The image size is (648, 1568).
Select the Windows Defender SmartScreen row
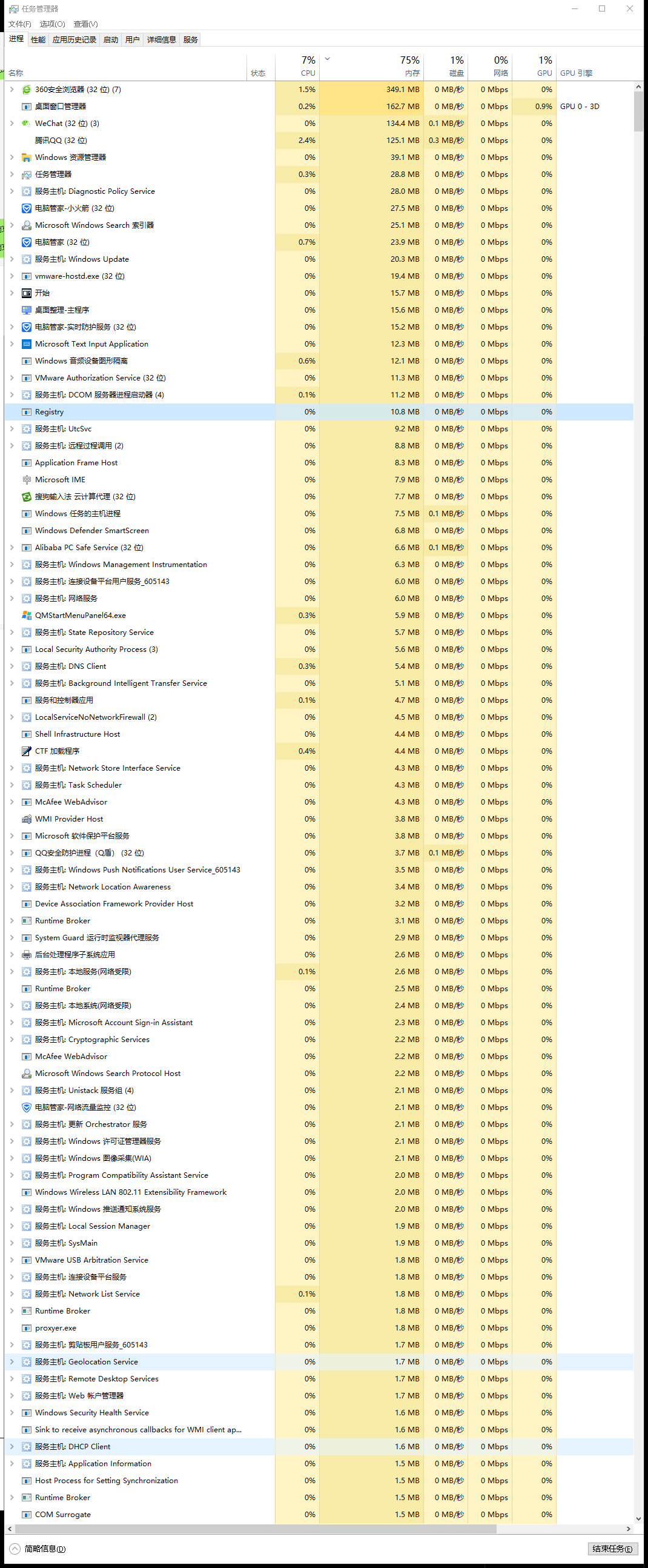pyautogui.click(x=319, y=531)
